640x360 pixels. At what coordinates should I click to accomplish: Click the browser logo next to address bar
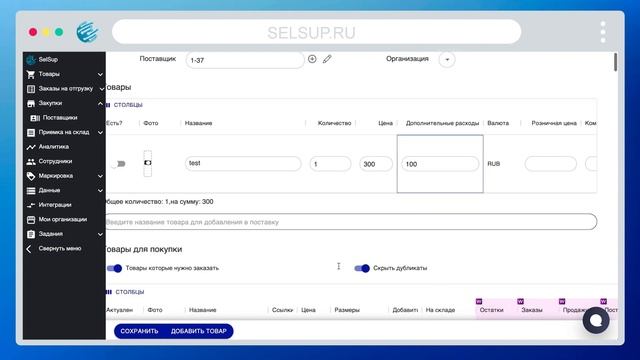coord(87,32)
